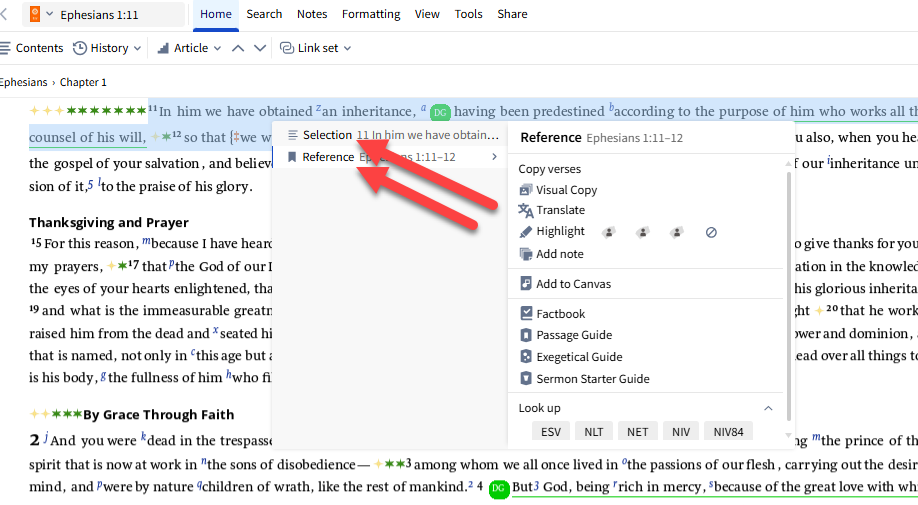Click the orange ESV resource icon

click(35, 14)
